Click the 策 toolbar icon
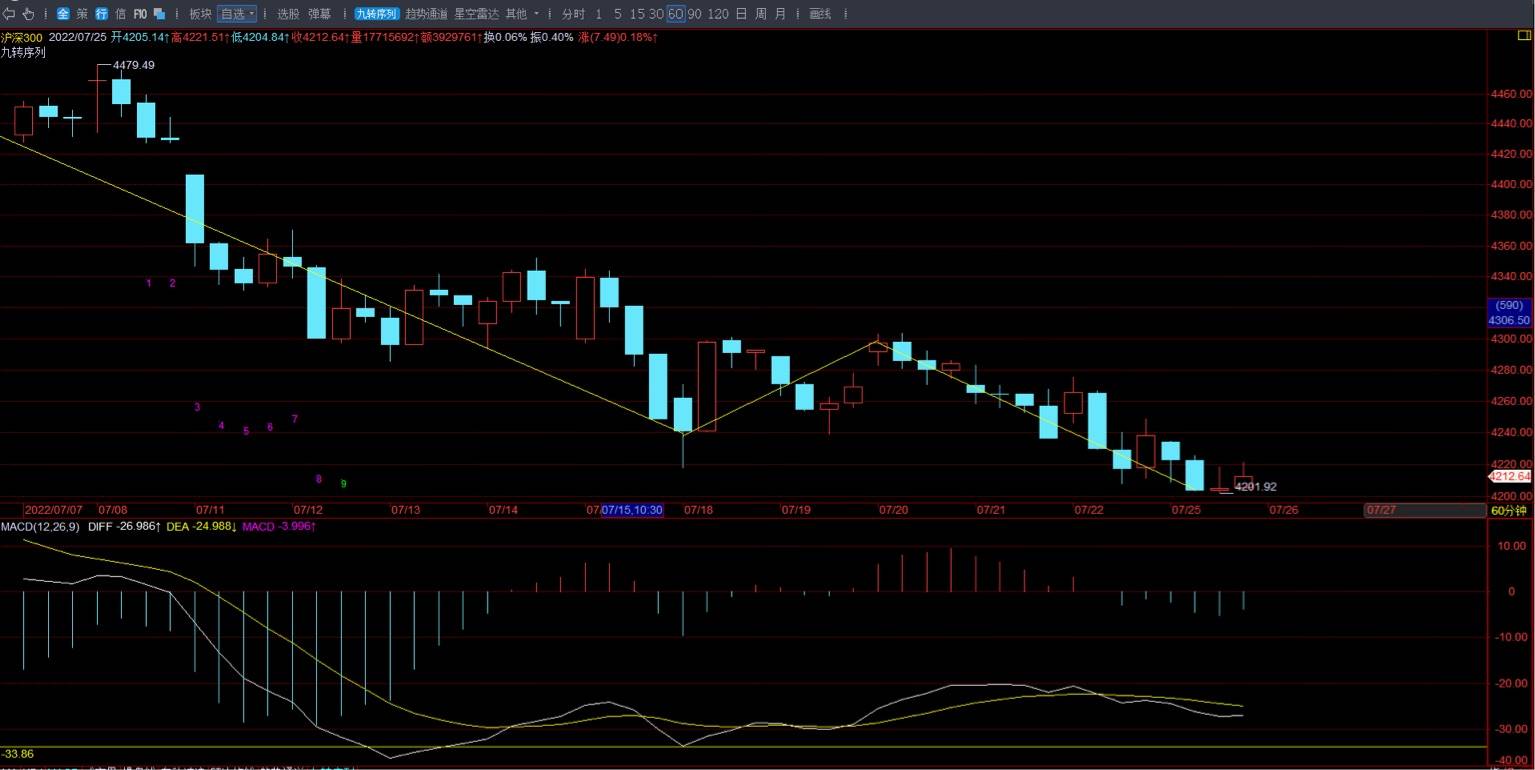Viewport: 1535px width, 770px height. click(x=82, y=14)
